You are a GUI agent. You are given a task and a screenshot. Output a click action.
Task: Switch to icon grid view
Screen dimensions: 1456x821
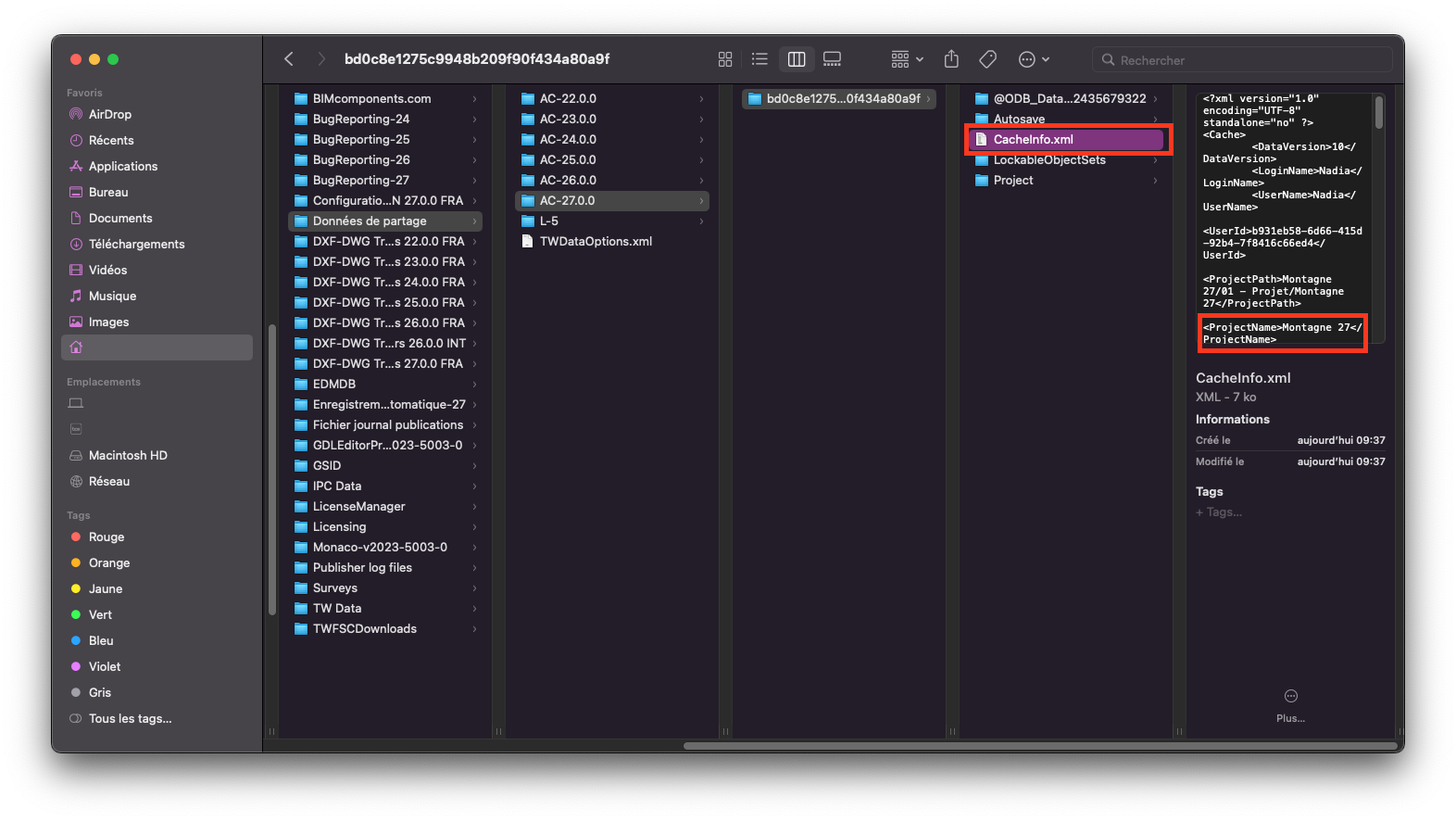coord(725,59)
